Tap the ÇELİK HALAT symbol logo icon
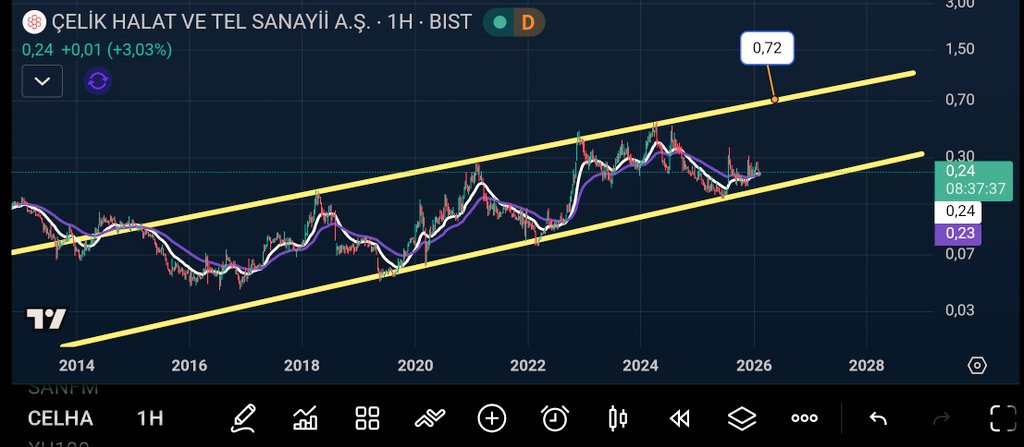This screenshot has height=447, width=1024. pos(33,22)
